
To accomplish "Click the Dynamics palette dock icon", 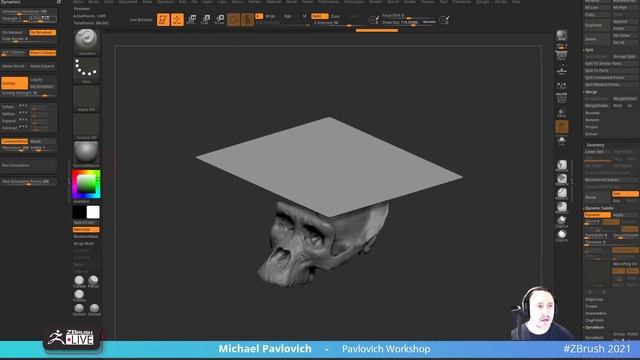I will coord(59,2).
